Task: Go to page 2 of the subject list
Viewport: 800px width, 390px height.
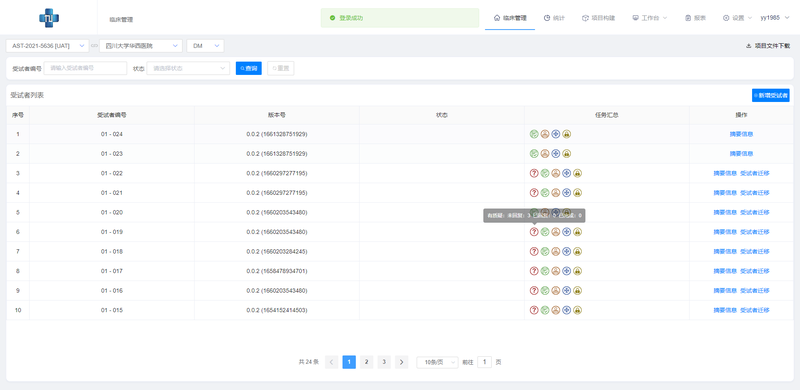Action: pyautogui.click(x=366, y=362)
